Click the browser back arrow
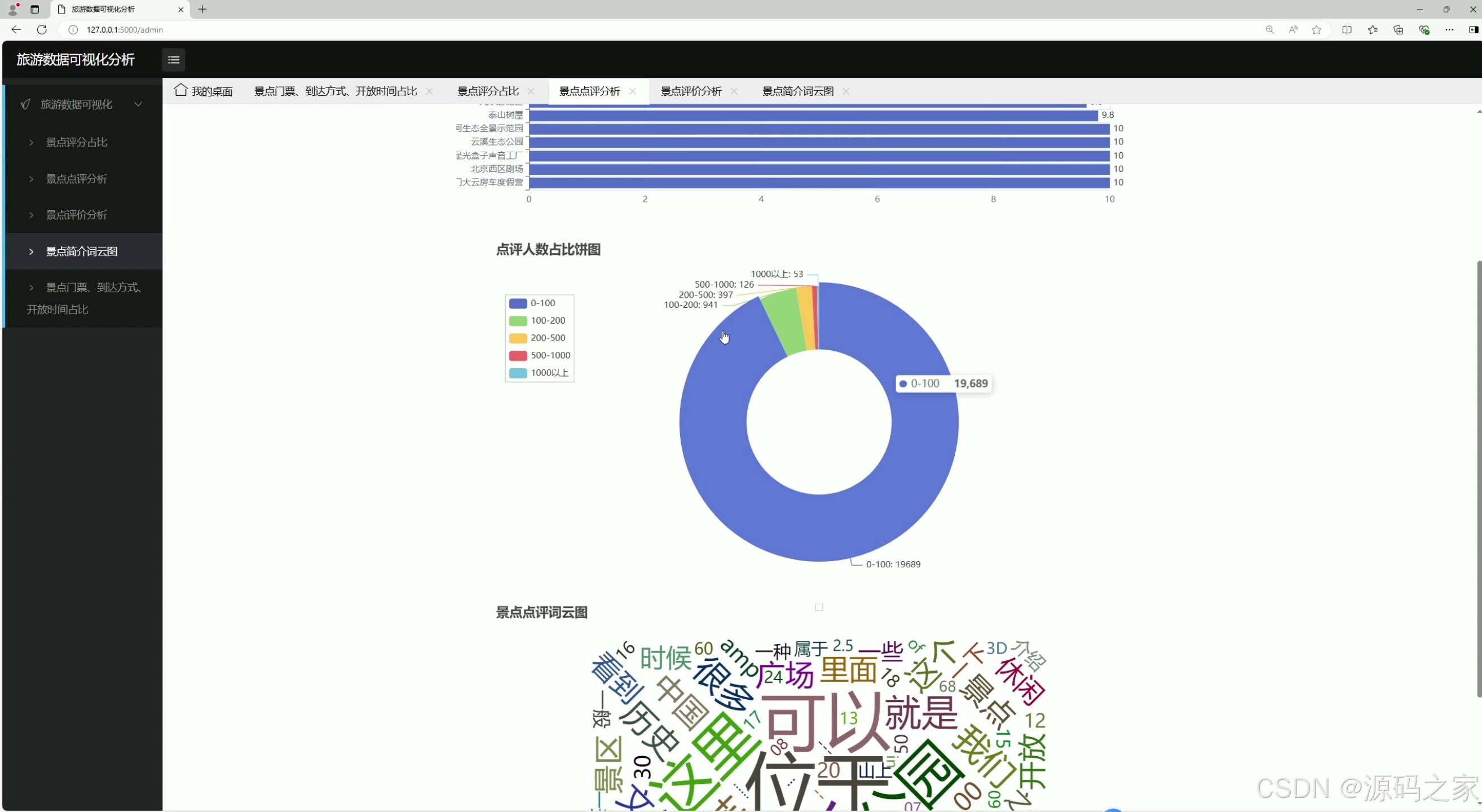 16,30
